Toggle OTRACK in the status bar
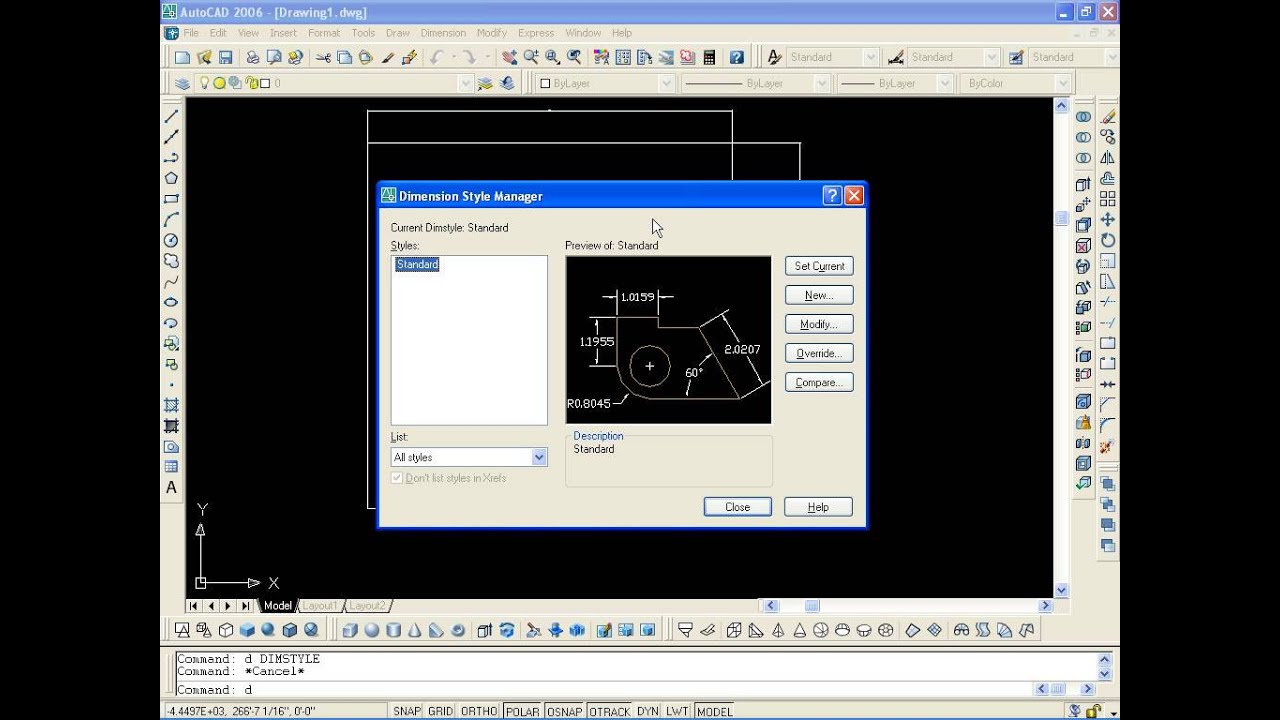Image resolution: width=1280 pixels, height=720 pixels. coord(610,711)
